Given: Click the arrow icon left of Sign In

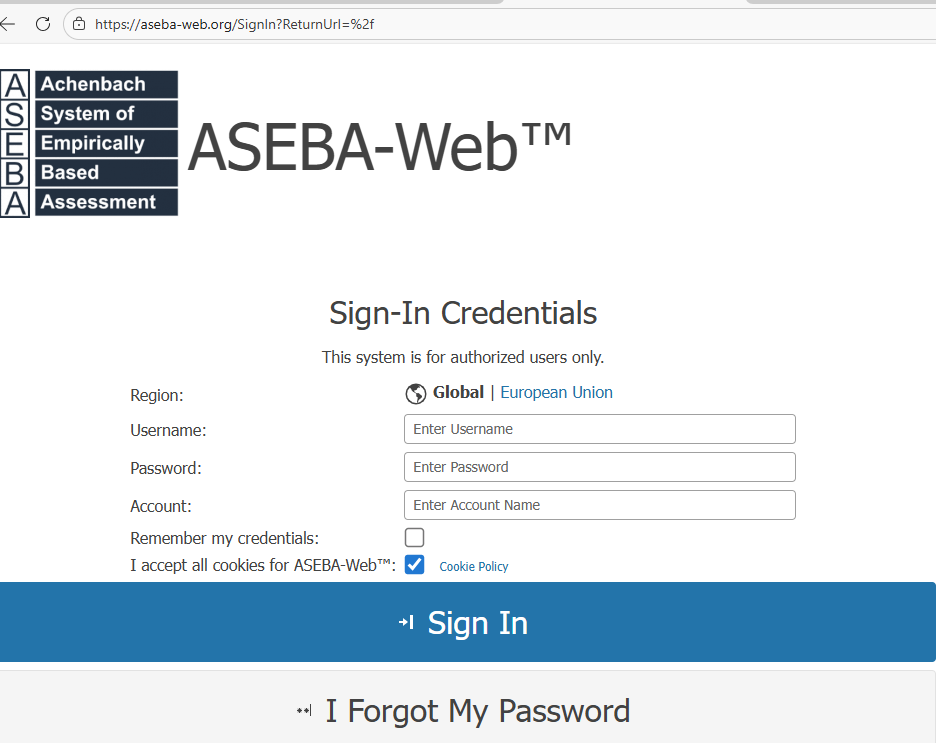Looking at the screenshot, I should coord(406,623).
